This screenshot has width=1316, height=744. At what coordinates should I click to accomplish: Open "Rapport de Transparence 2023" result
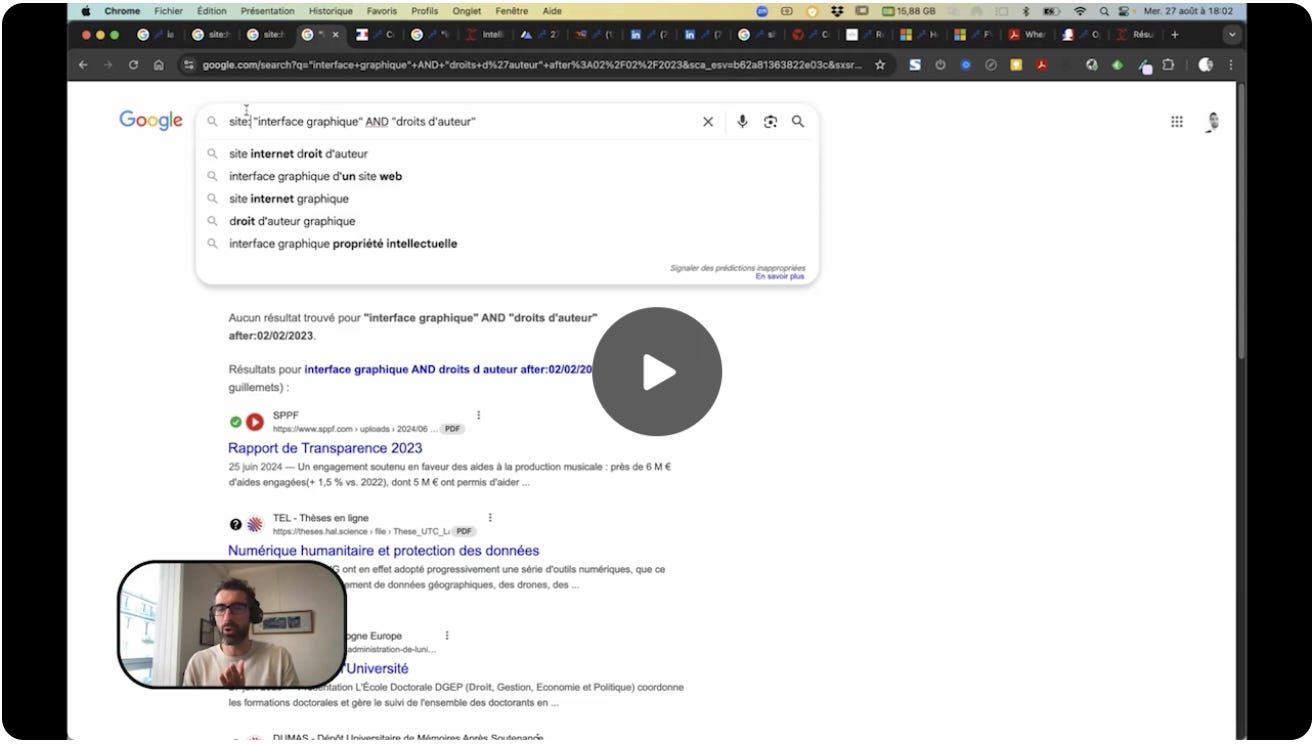coord(325,448)
